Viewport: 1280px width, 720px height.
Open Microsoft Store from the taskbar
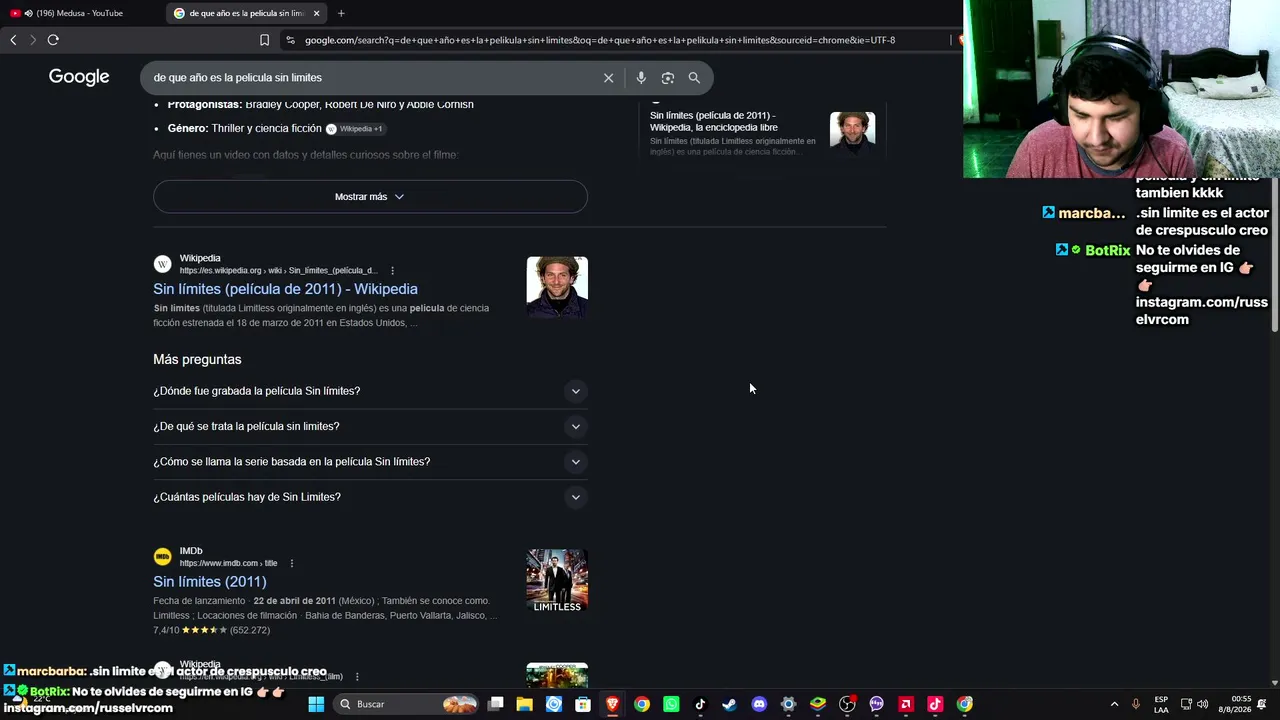[x=583, y=704]
